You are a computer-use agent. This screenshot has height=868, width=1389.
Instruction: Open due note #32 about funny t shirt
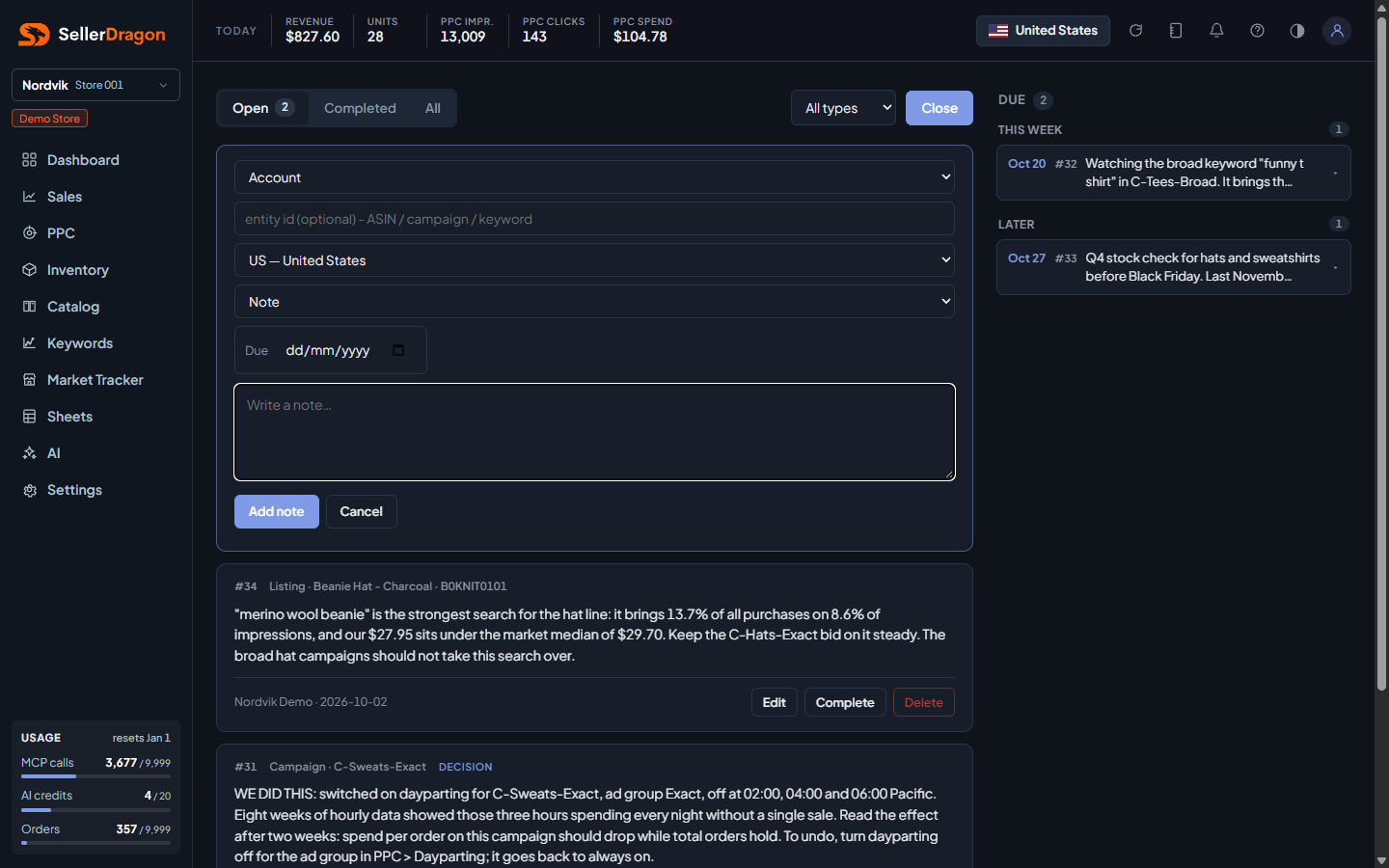click(x=1174, y=173)
